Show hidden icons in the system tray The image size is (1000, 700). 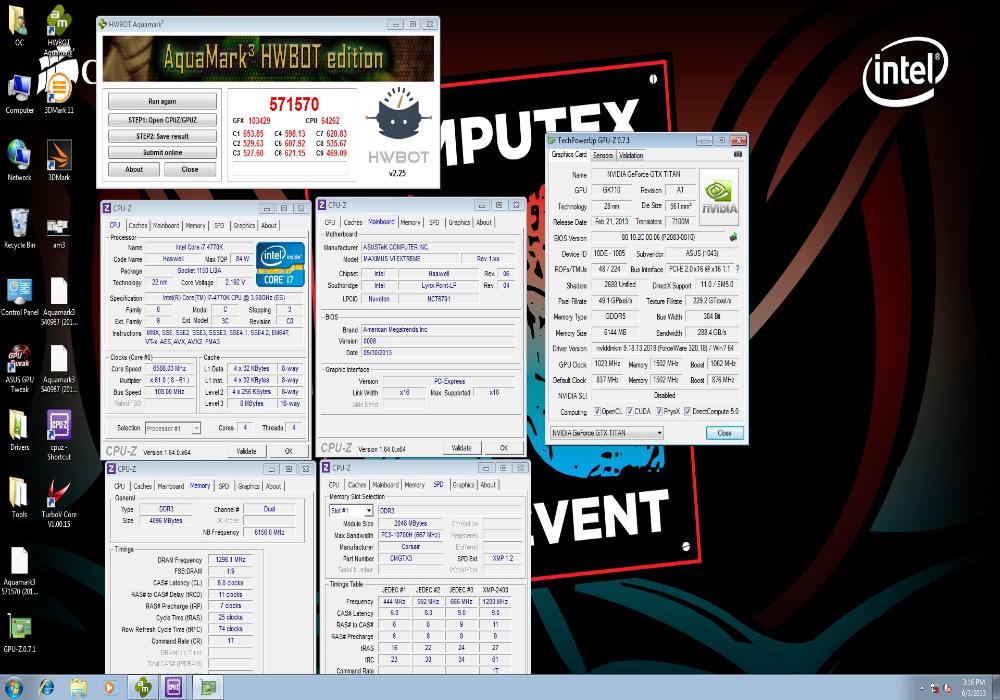coord(922,689)
